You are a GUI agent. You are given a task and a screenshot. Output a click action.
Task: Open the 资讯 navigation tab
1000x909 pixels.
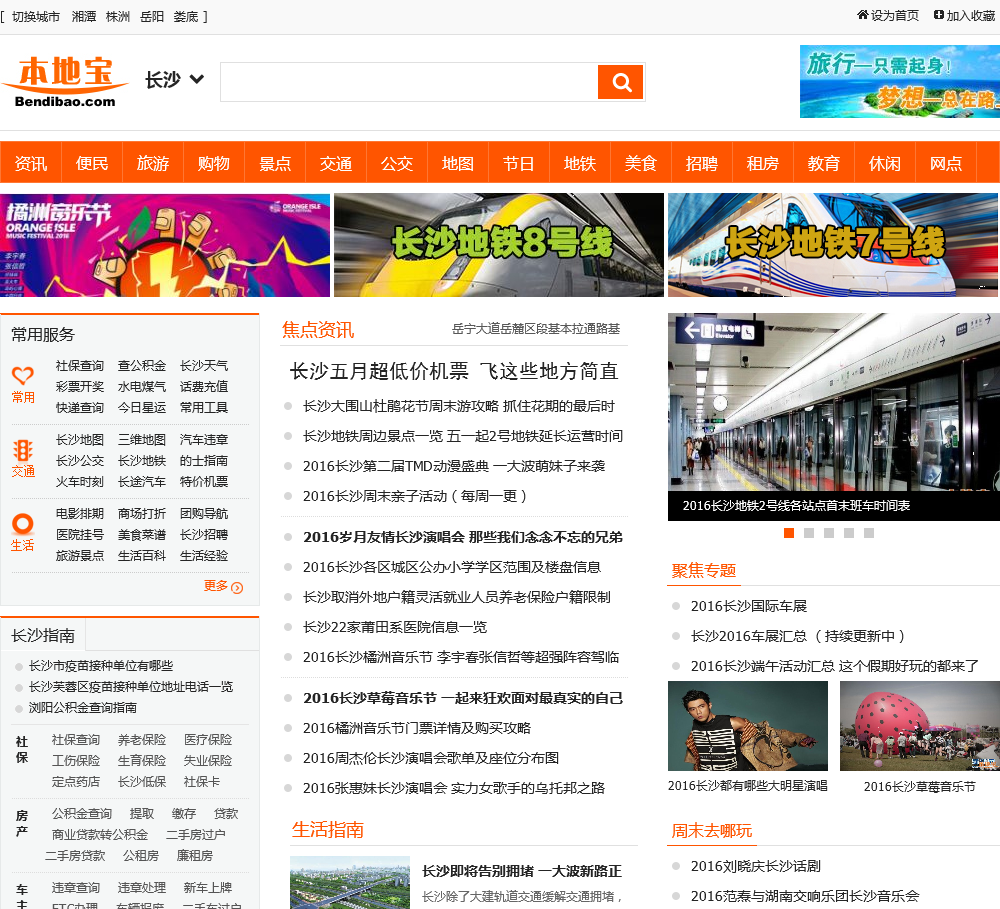(31, 163)
